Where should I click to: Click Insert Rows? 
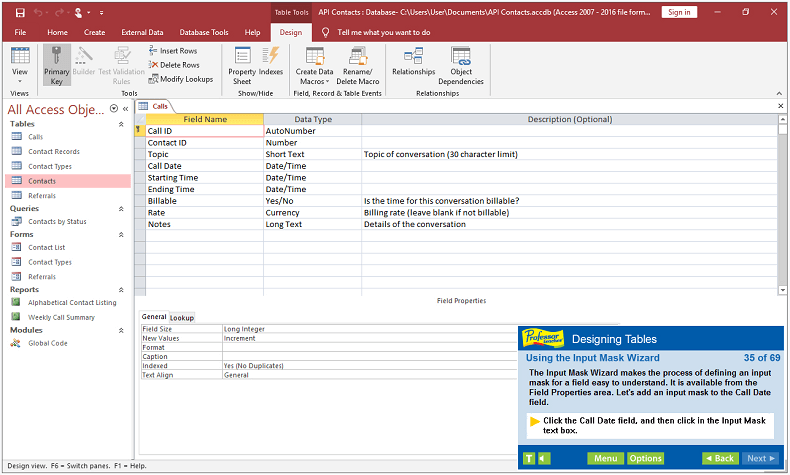[x=173, y=51]
